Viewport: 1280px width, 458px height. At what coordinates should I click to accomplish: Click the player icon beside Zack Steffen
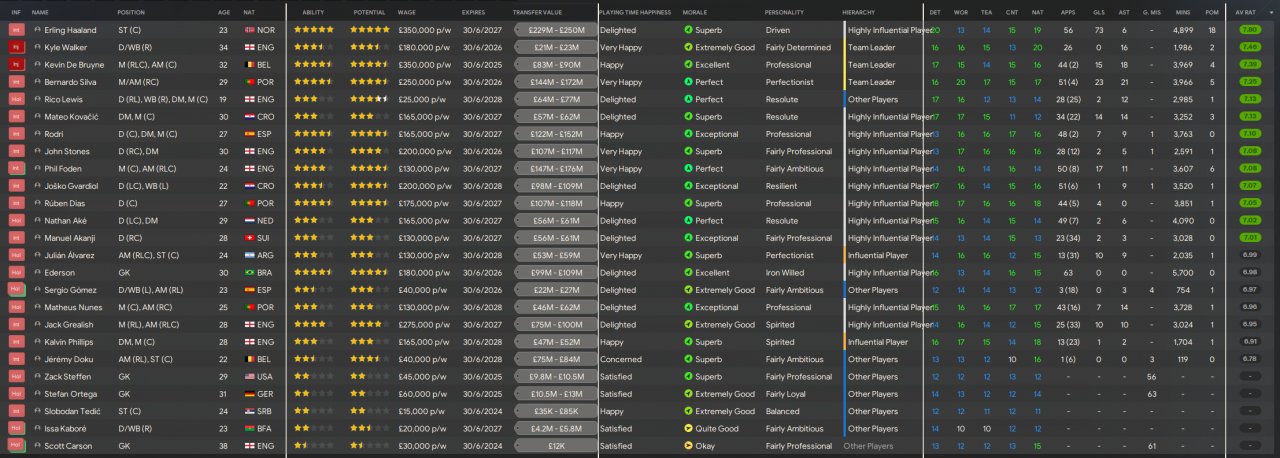coord(37,376)
